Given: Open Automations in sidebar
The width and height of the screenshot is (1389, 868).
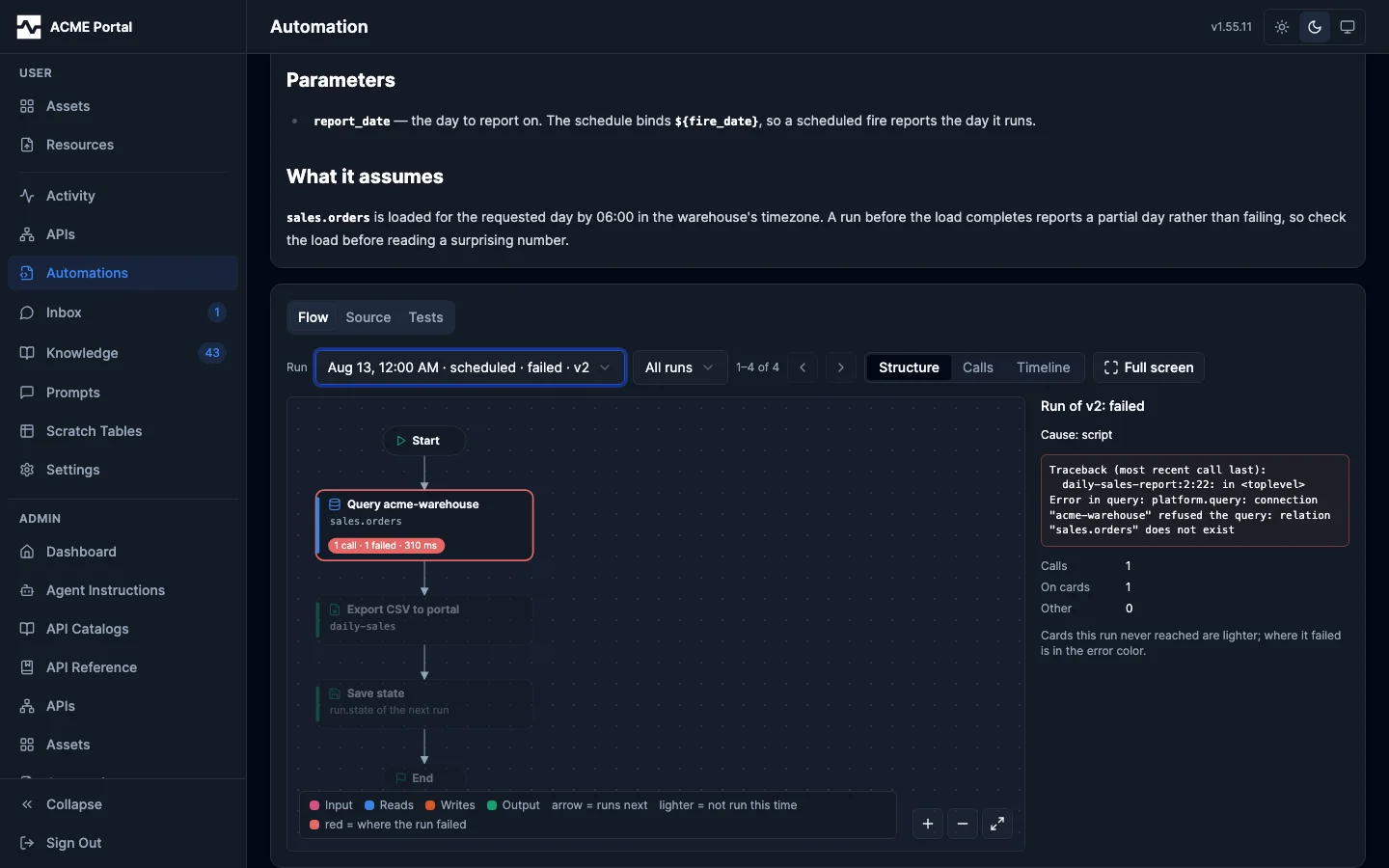Looking at the screenshot, I should click(123, 273).
